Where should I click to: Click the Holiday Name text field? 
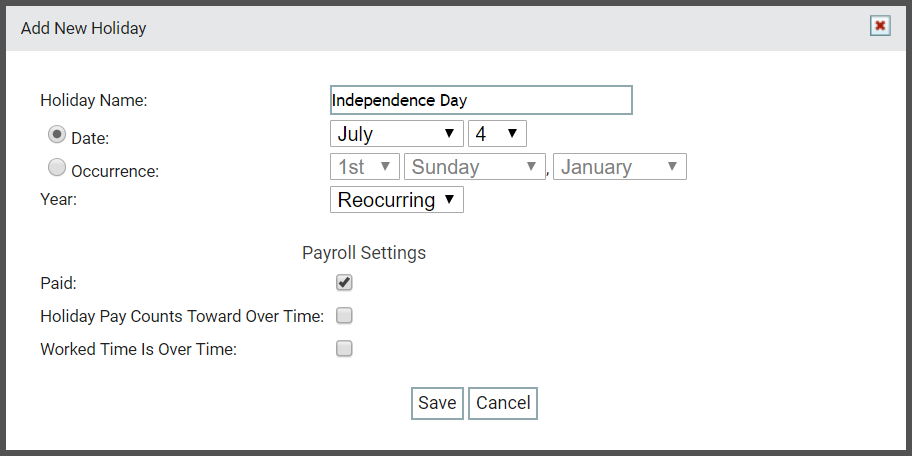pyautogui.click(x=481, y=100)
